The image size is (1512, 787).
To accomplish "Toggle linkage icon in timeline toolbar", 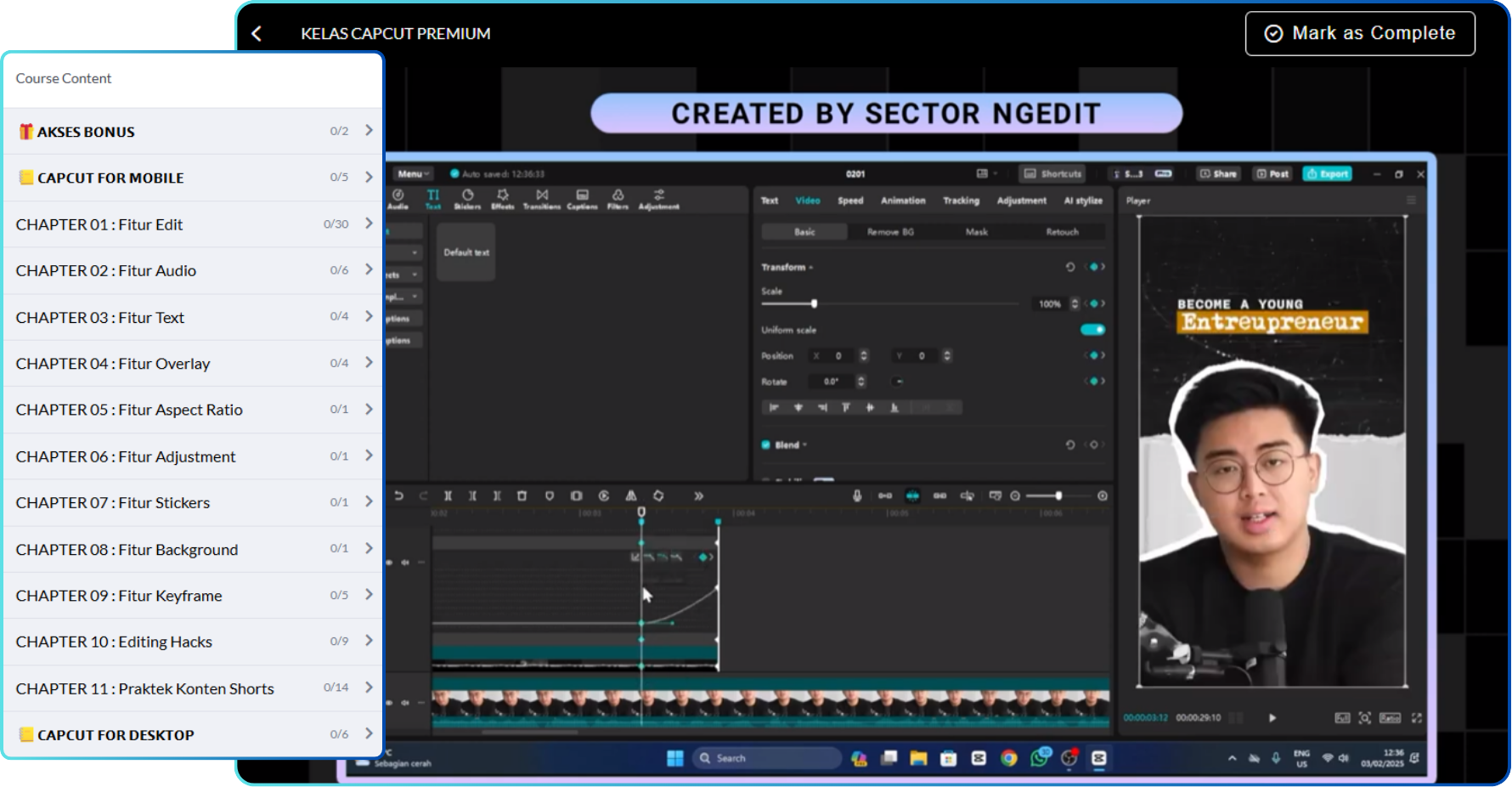I will (x=939, y=495).
